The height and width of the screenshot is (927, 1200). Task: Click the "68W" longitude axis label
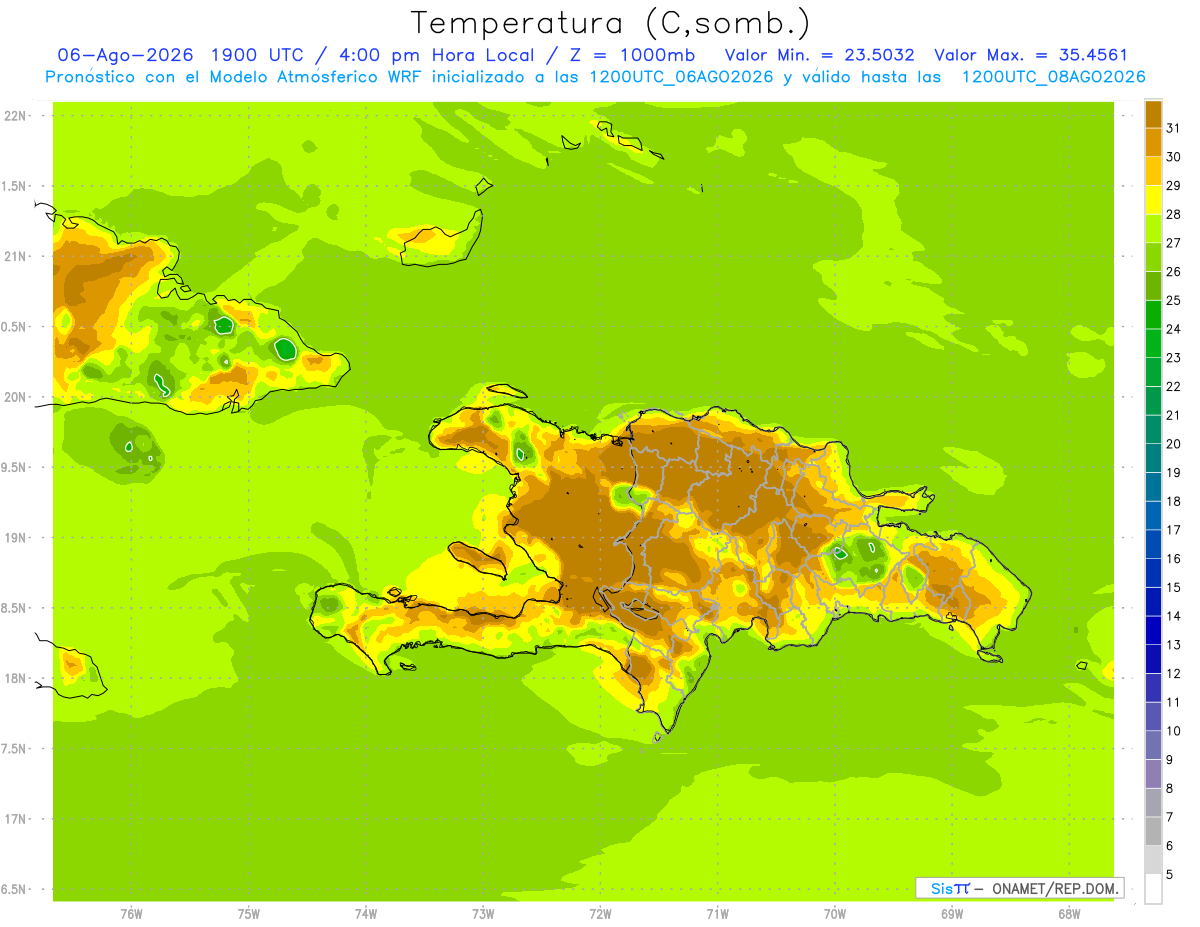click(1068, 914)
